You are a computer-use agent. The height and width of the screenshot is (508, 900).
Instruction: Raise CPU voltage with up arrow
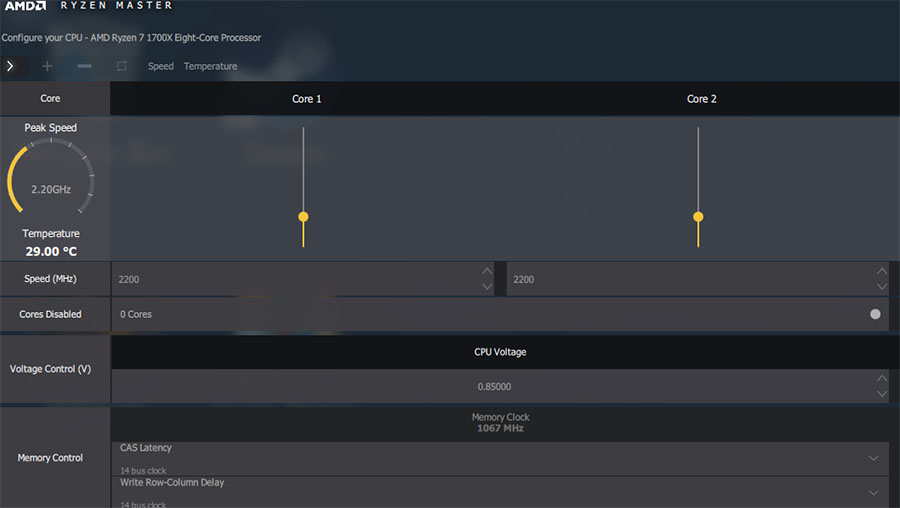(882, 378)
